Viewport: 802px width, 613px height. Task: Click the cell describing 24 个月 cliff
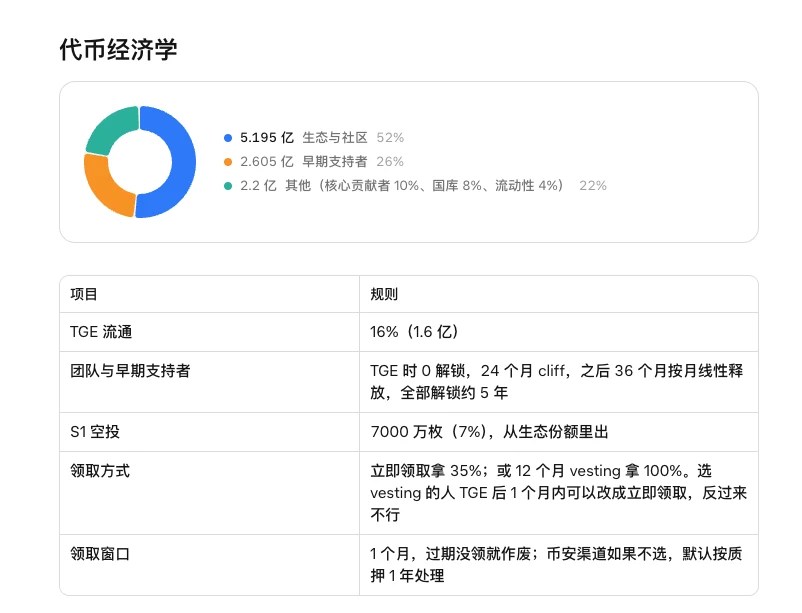[x=559, y=382]
